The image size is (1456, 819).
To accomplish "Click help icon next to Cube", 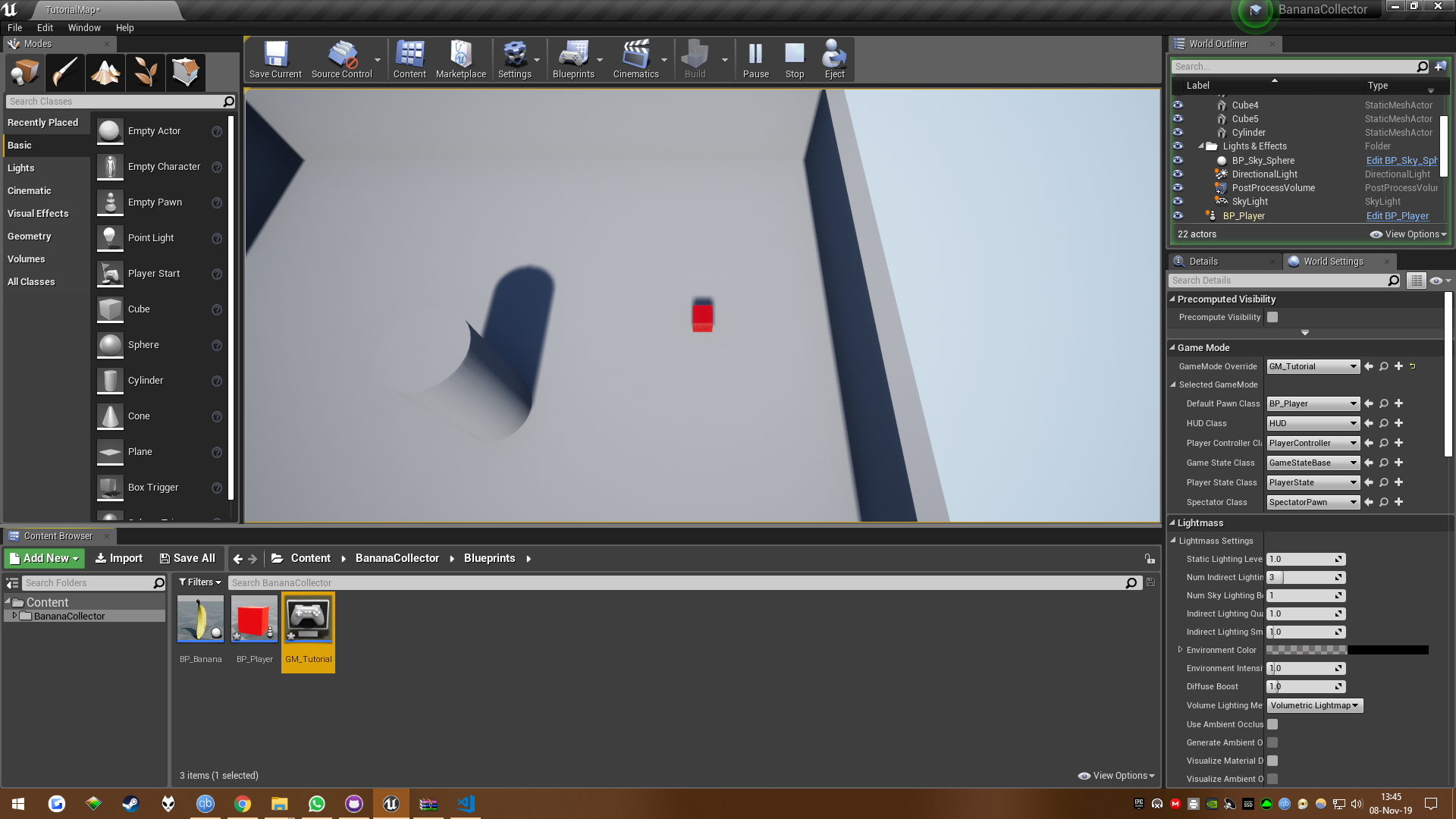I will (217, 309).
